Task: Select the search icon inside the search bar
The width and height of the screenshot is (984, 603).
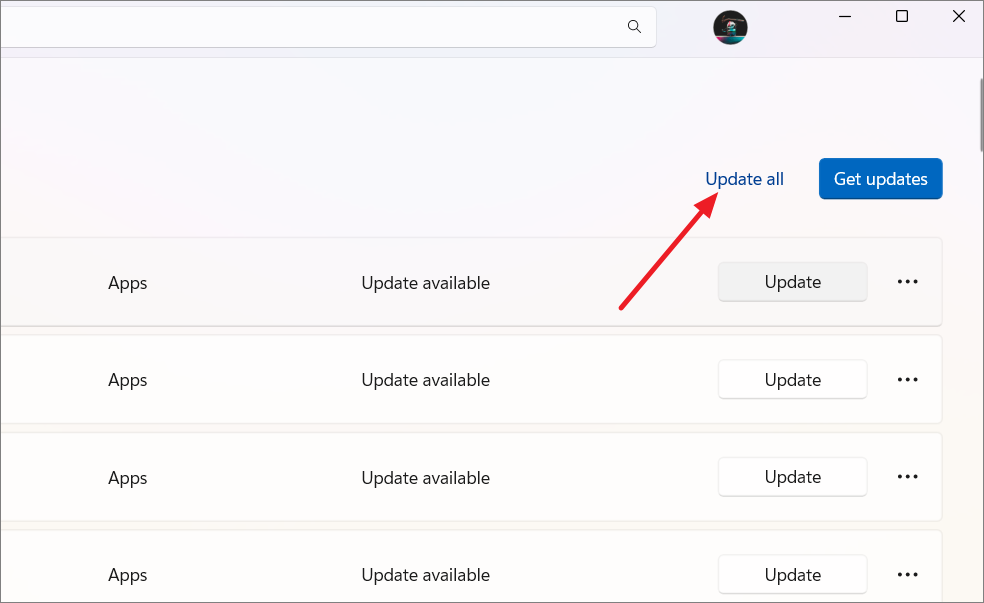Action: tap(634, 27)
